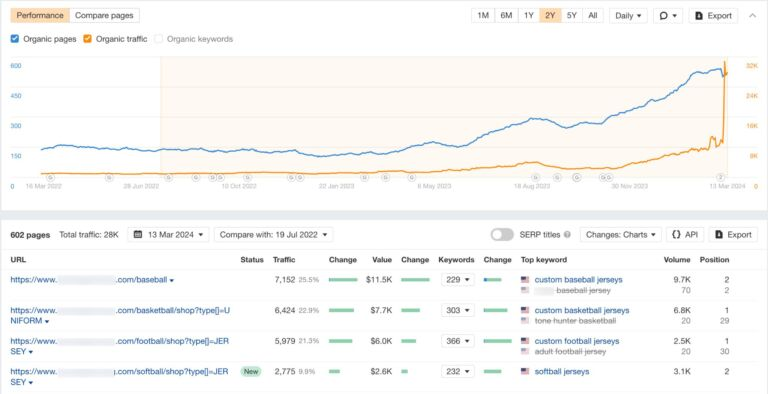The image size is (768, 394).
Task: Open the 366 keywords dropdown
Action: 457,341
